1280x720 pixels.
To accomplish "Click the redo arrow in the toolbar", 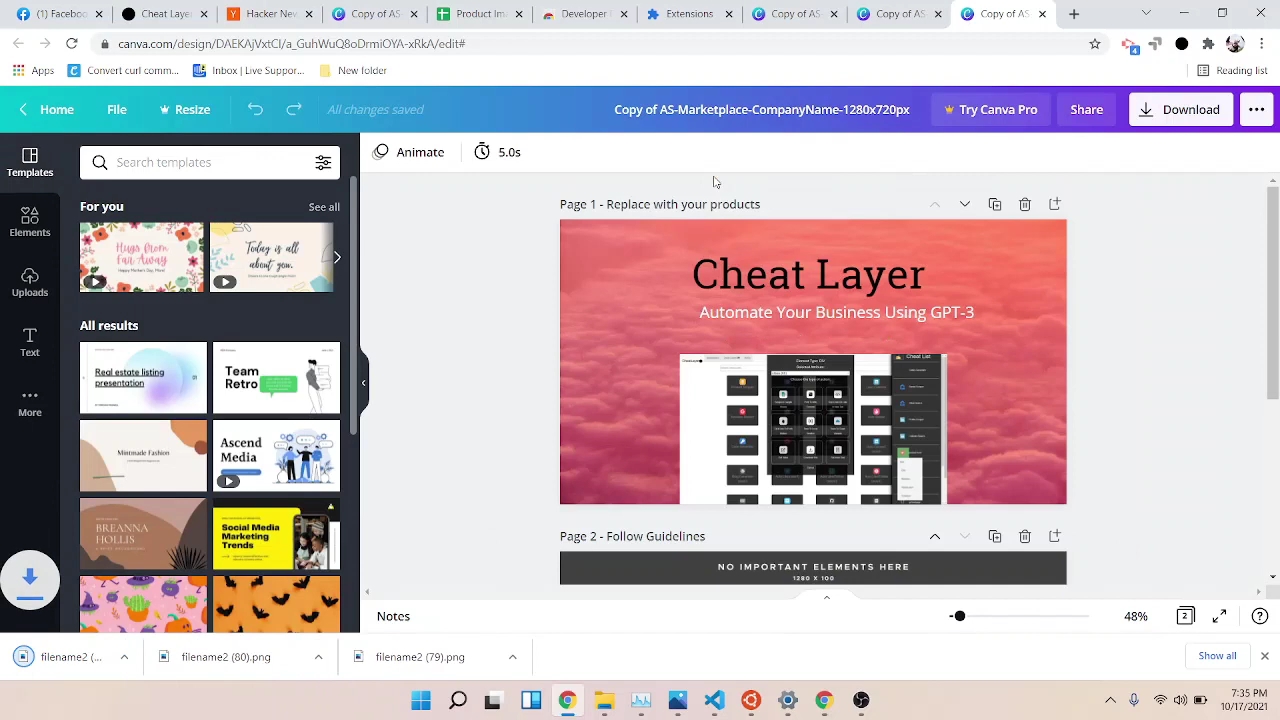I will tap(294, 109).
